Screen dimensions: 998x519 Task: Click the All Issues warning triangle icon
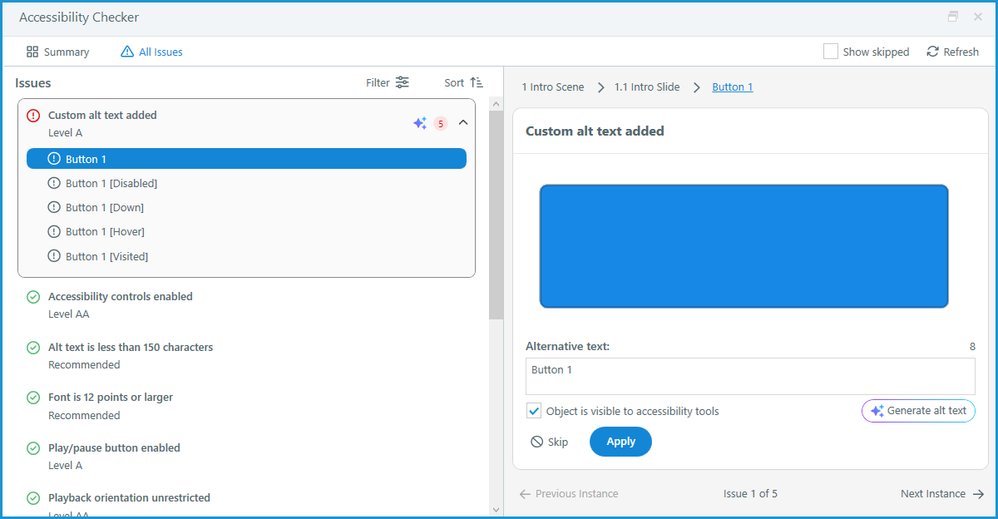127,52
